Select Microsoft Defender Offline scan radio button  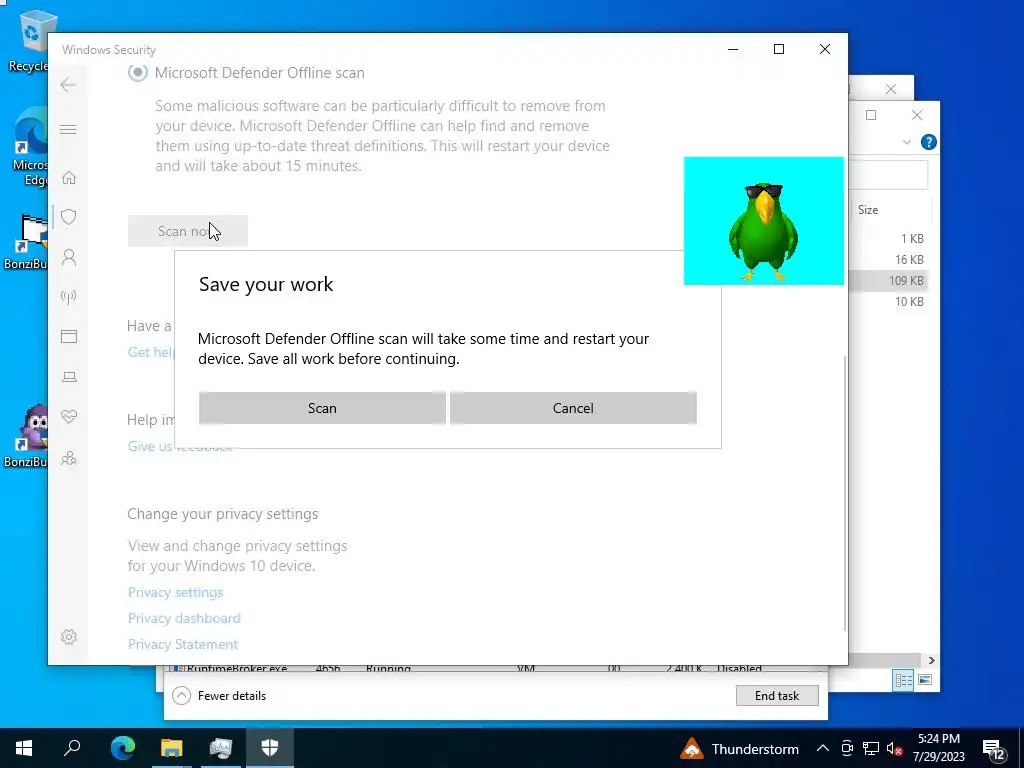coord(138,72)
